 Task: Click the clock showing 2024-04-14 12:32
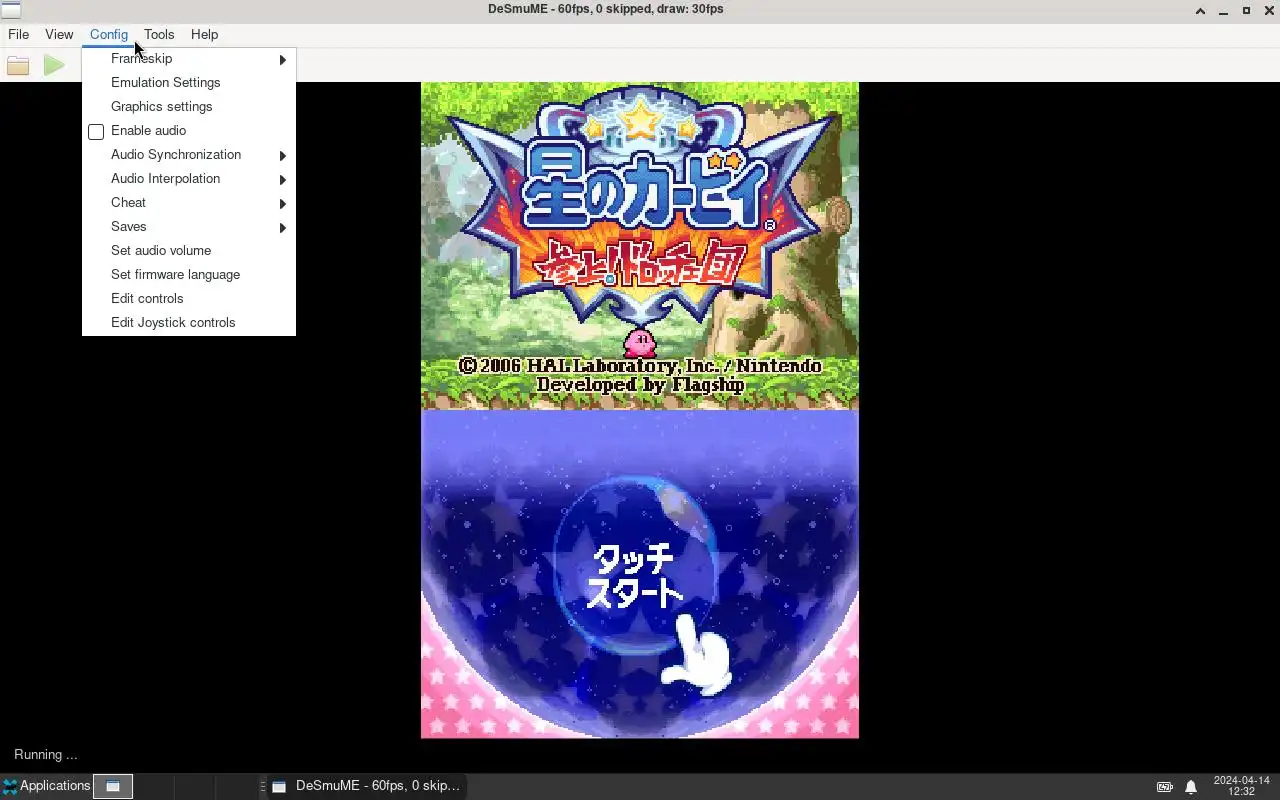1241,786
